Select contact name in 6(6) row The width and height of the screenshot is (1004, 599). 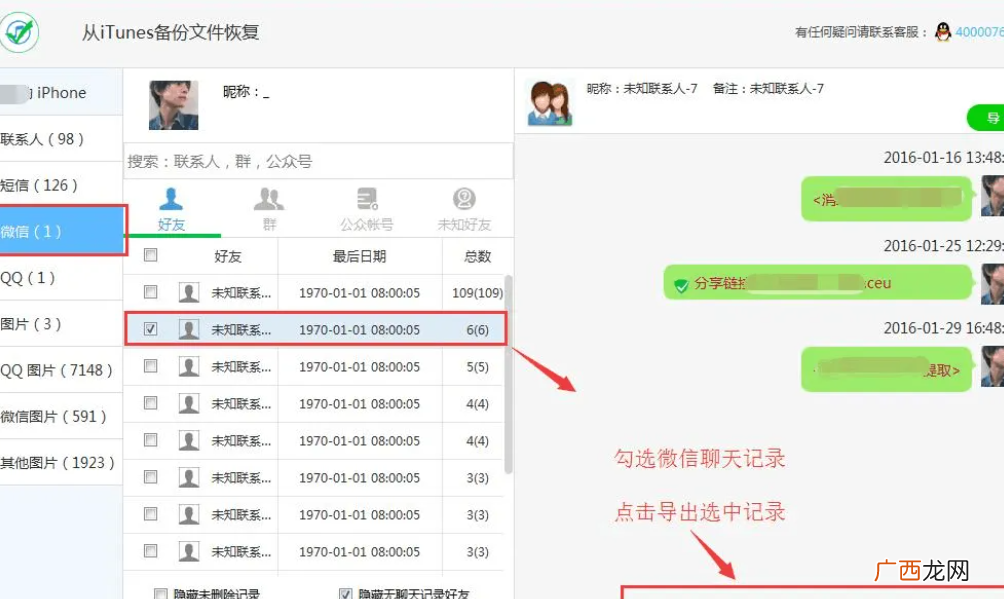[x=241, y=330]
